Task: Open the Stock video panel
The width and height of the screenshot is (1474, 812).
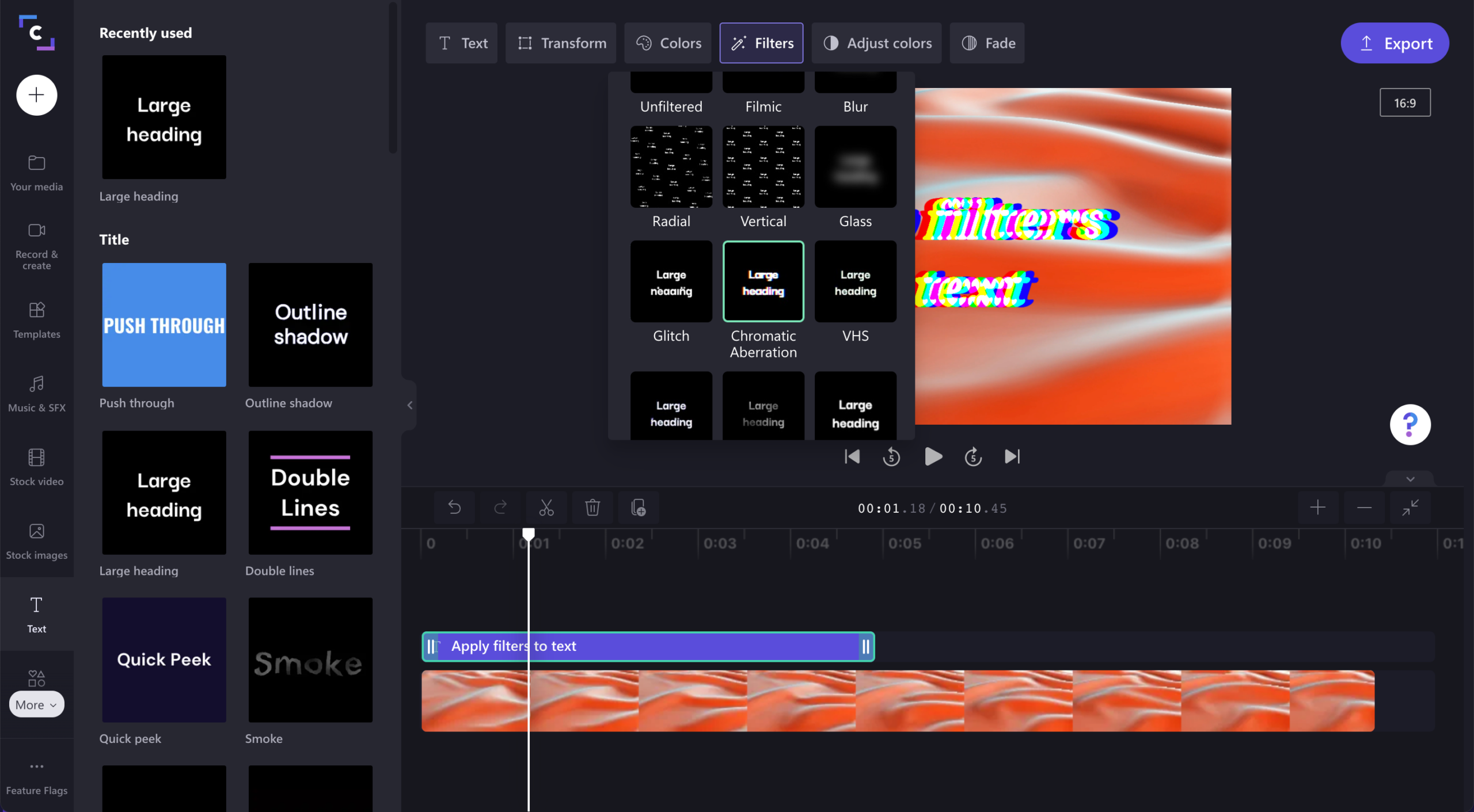Action: pos(36,467)
